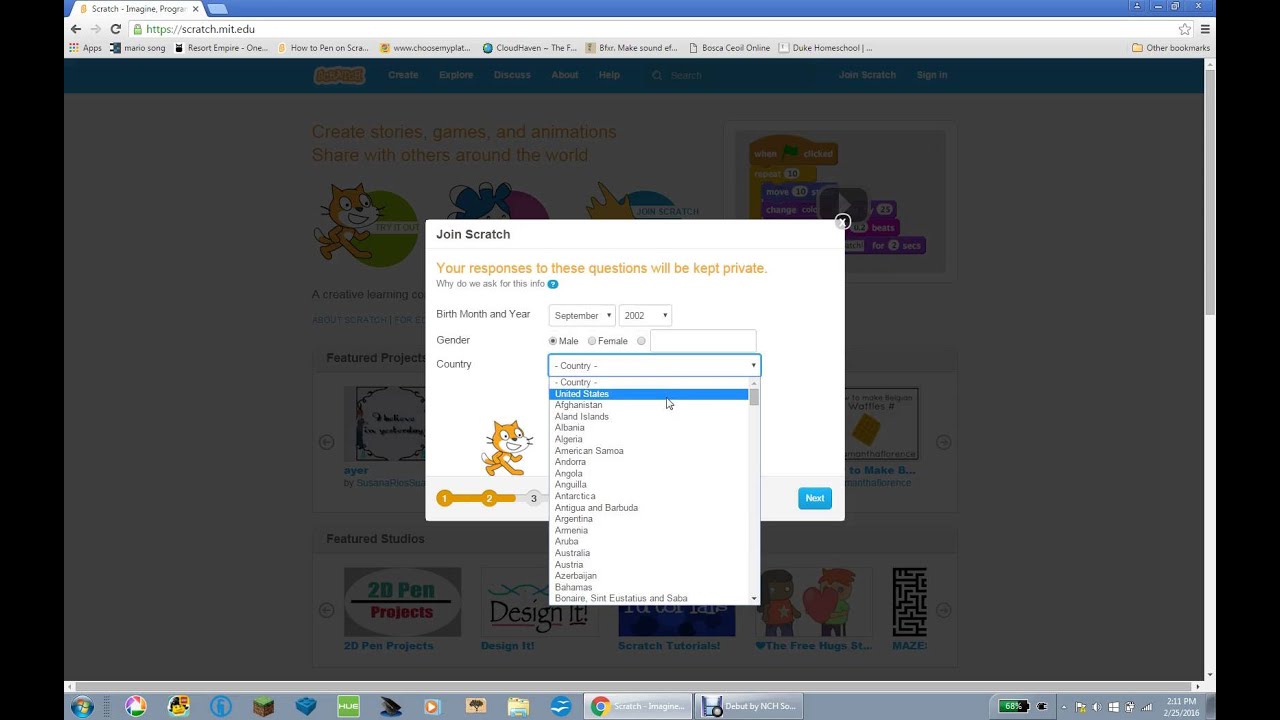Click featured projects previous arrow
This screenshot has width=1280, height=720.
326,441
